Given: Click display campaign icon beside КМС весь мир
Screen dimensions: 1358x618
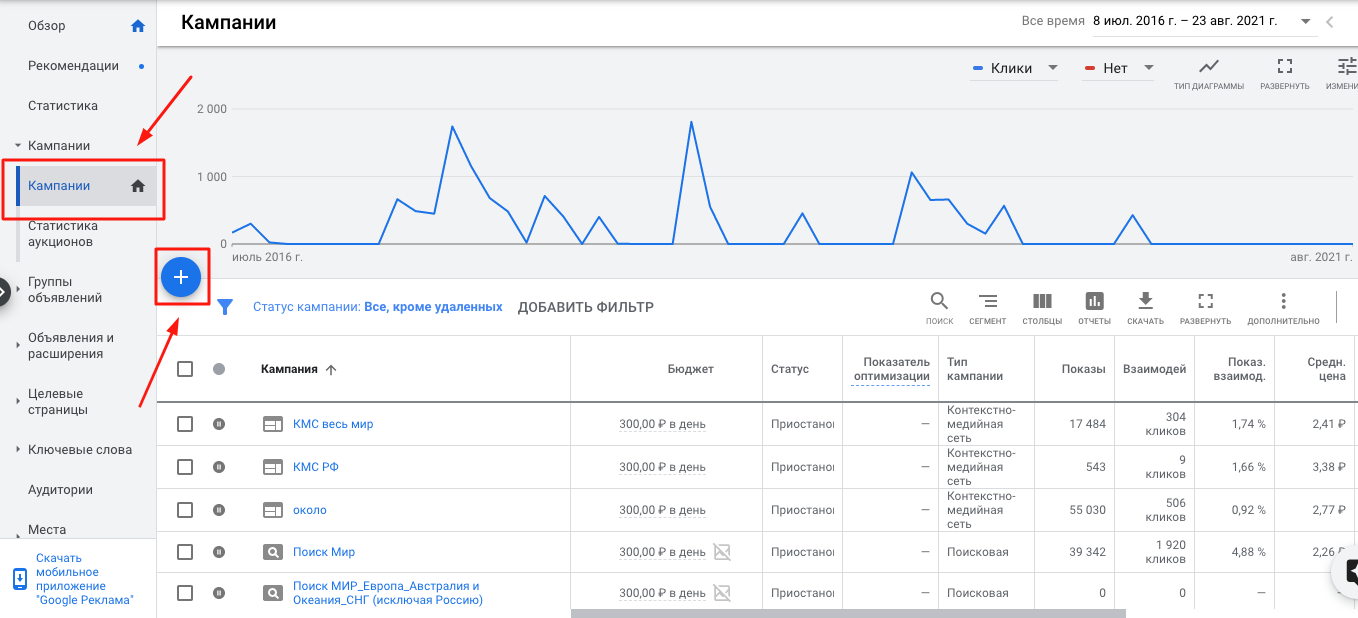Looking at the screenshot, I should tap(273, 424).
